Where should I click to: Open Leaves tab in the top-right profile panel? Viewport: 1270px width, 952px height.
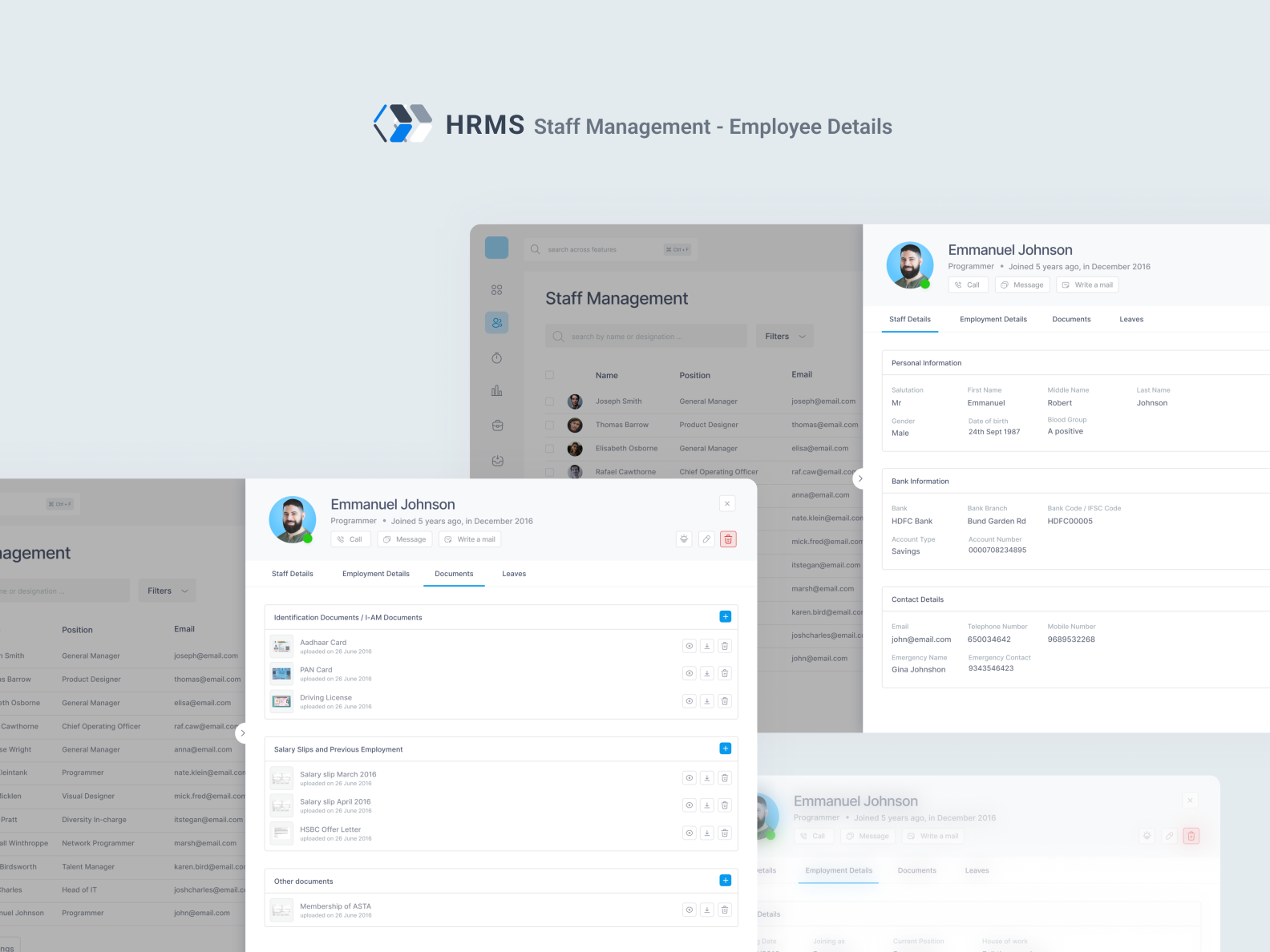tap(1131, 319)
